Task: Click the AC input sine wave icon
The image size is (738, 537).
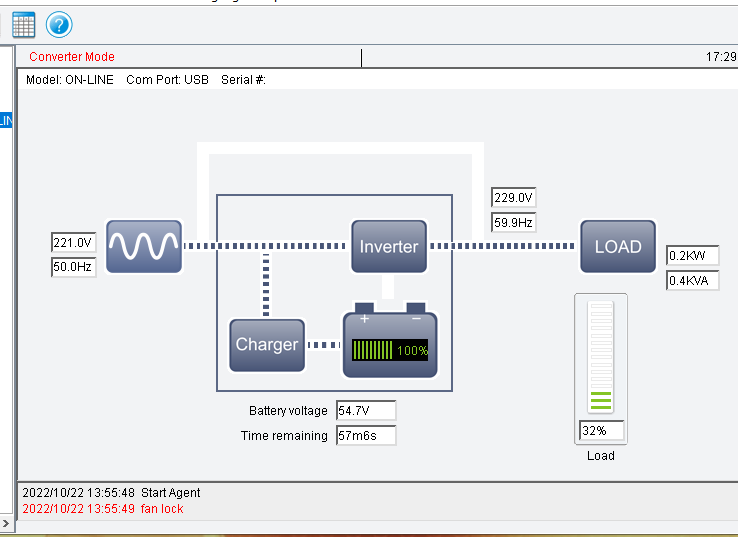Action: click(x=143, y=246)
